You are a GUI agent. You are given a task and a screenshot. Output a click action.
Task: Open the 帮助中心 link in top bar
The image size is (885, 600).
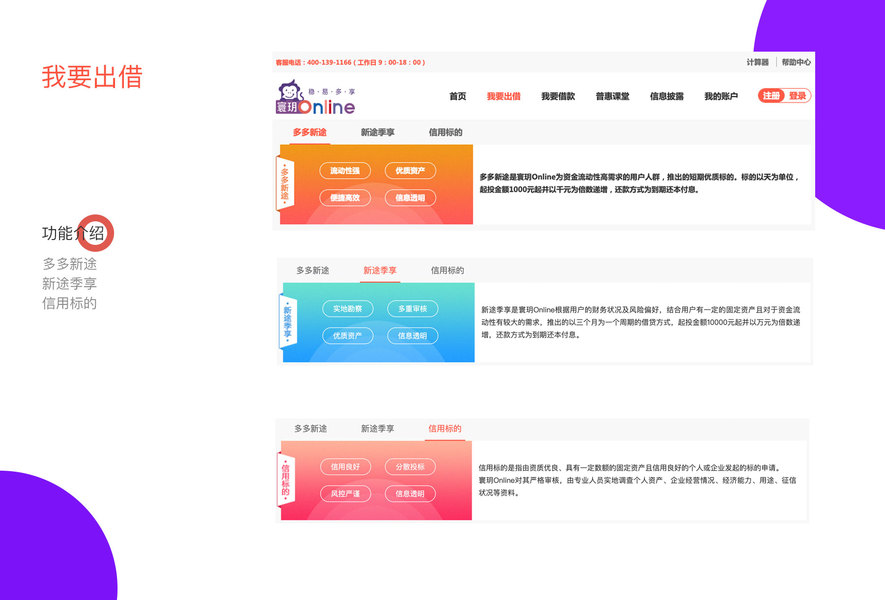coord(796,62)
